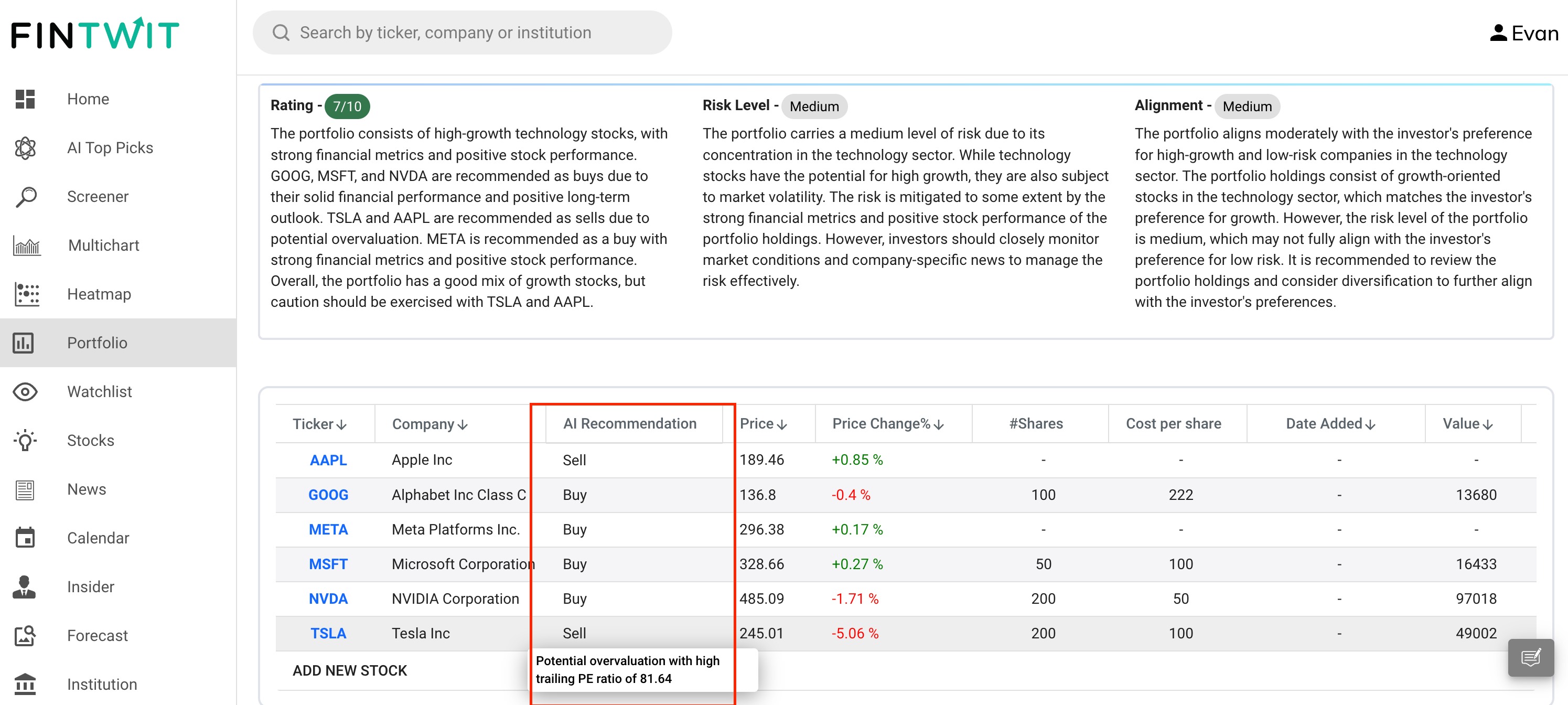Go to the Home menu item

pyautogui.click(x=88, y=99)
